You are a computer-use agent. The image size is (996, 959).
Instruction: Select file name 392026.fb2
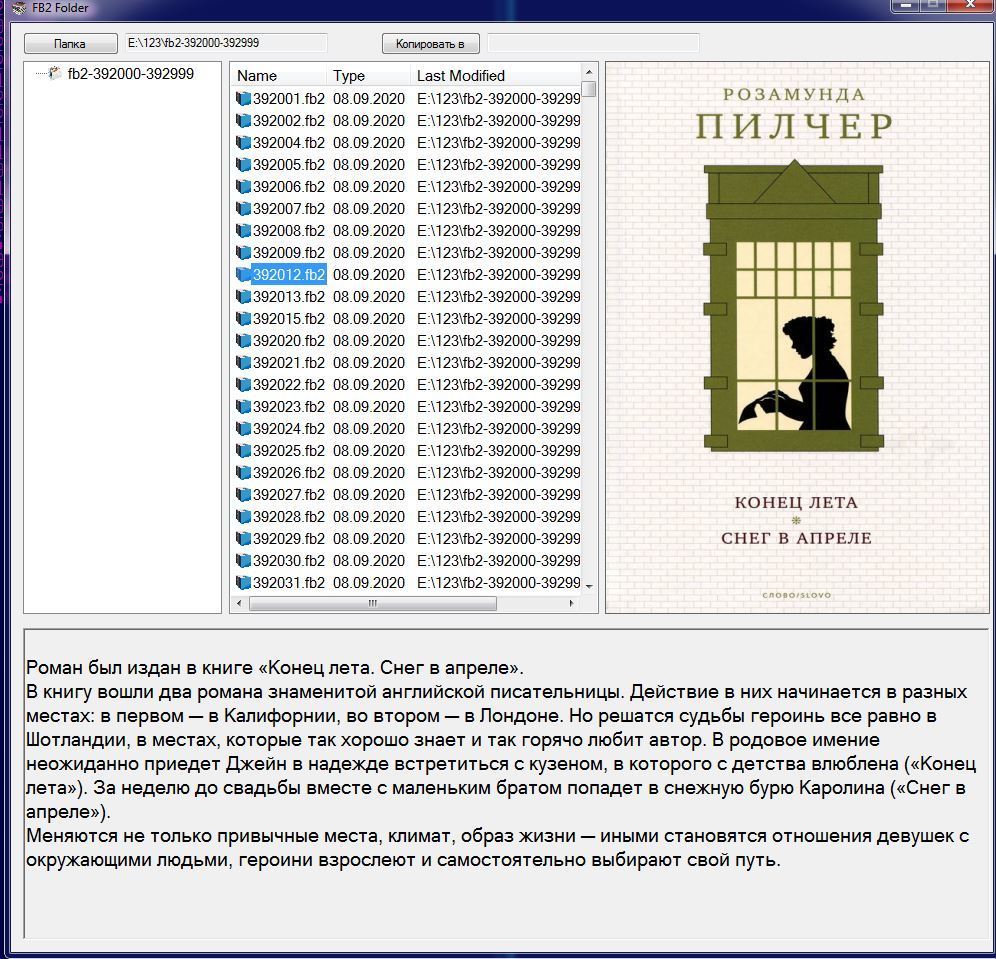click(289, 473)
